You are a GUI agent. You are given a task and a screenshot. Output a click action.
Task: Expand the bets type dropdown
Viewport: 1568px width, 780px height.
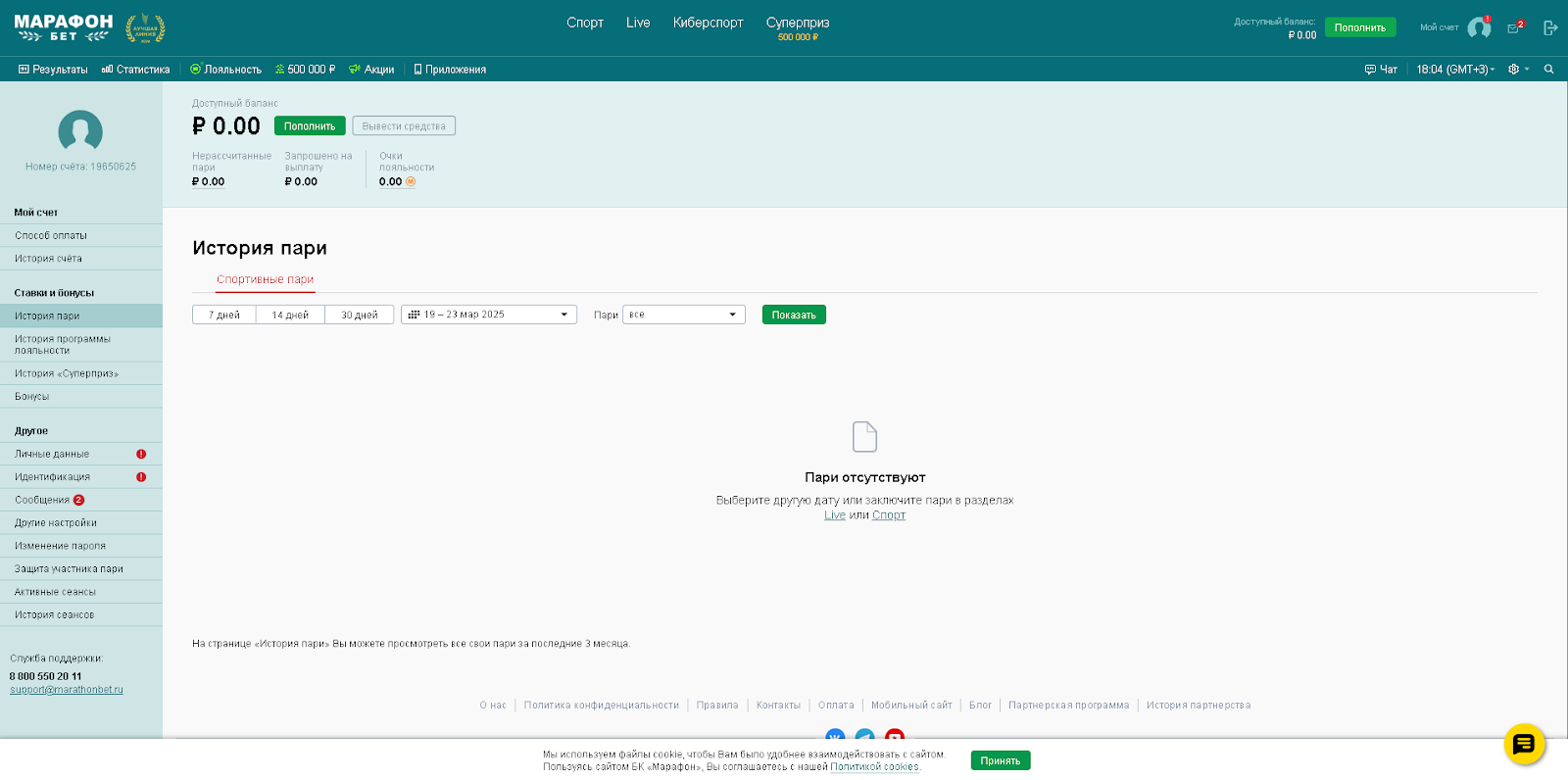click(x=683, y=315)
